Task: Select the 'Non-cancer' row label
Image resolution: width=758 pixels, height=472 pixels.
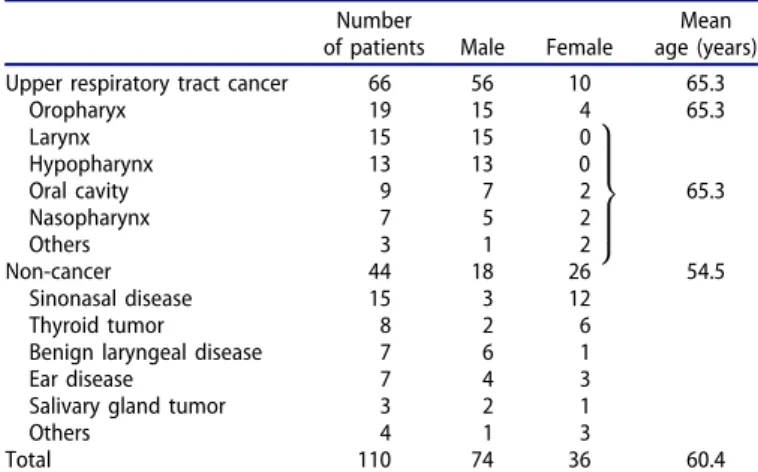Action: pyautogui.click(x=58, y=272)
